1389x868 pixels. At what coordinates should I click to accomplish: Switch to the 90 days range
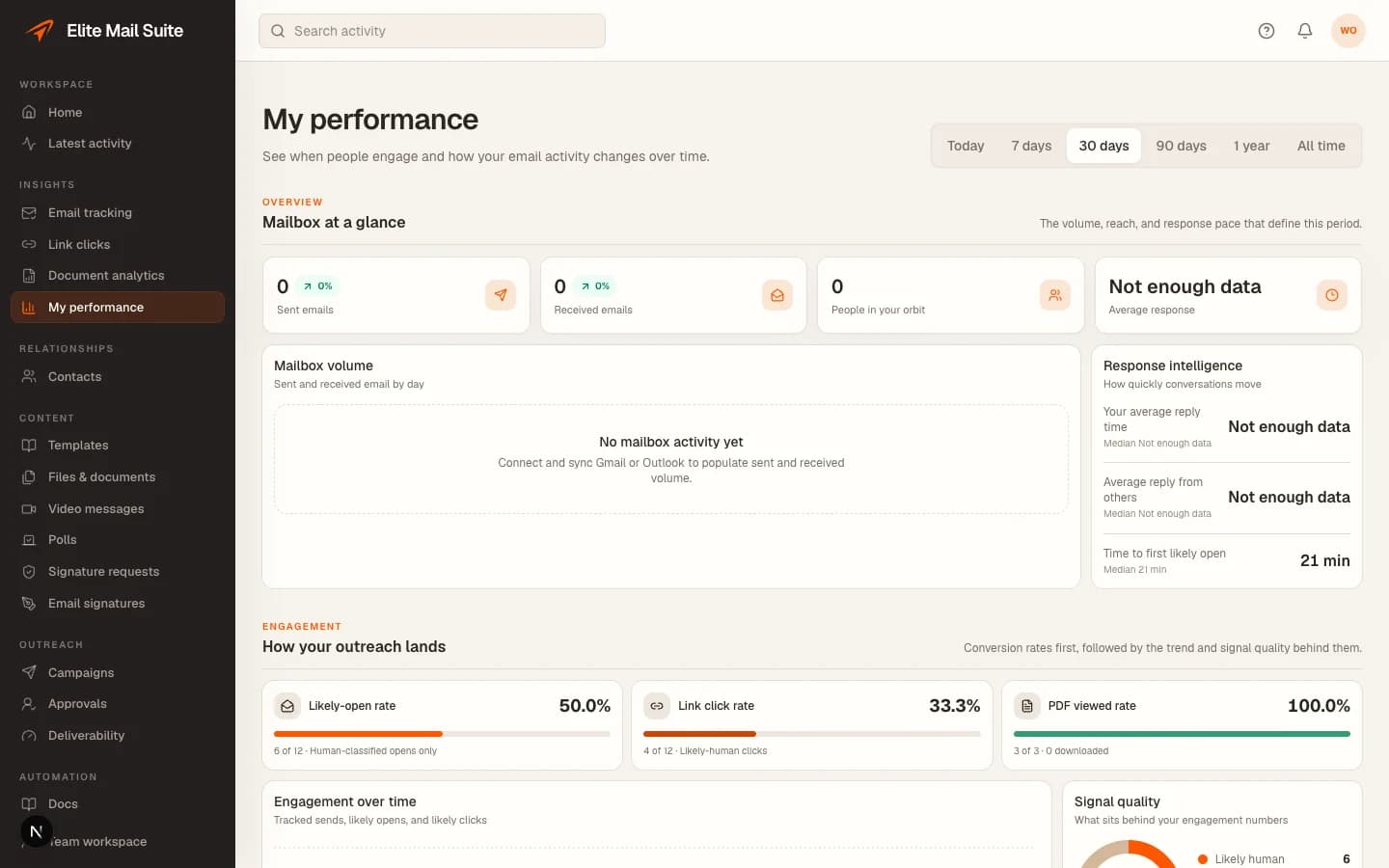[1182, 146]
